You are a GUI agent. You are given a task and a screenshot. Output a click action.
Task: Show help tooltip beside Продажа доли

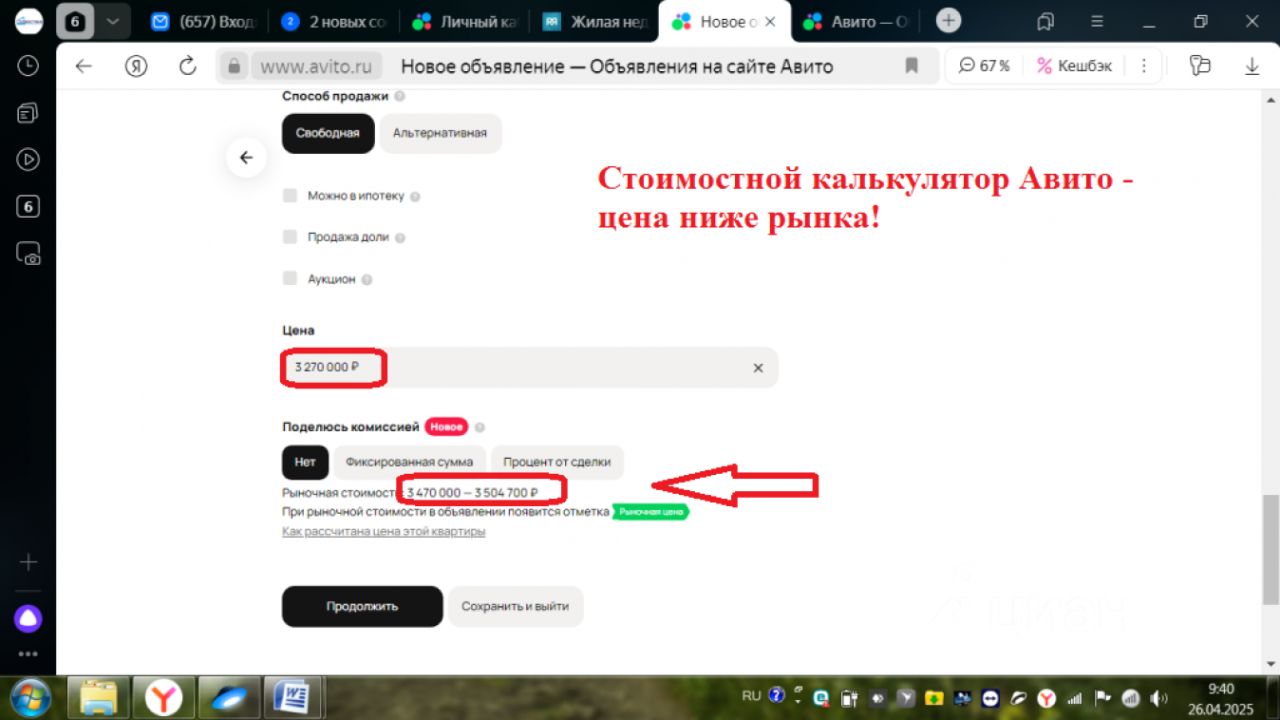(400, 238)
